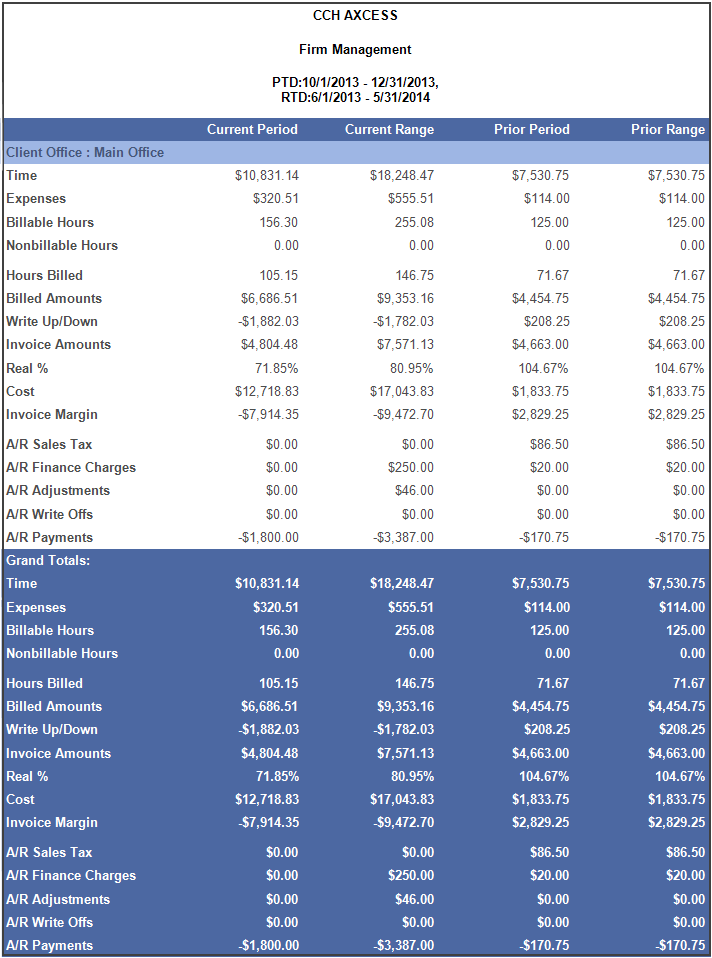The width and height of the screenshot is (712, 958).
Task: Click the CCH AXCESS report title
Action: coord(355,16)
